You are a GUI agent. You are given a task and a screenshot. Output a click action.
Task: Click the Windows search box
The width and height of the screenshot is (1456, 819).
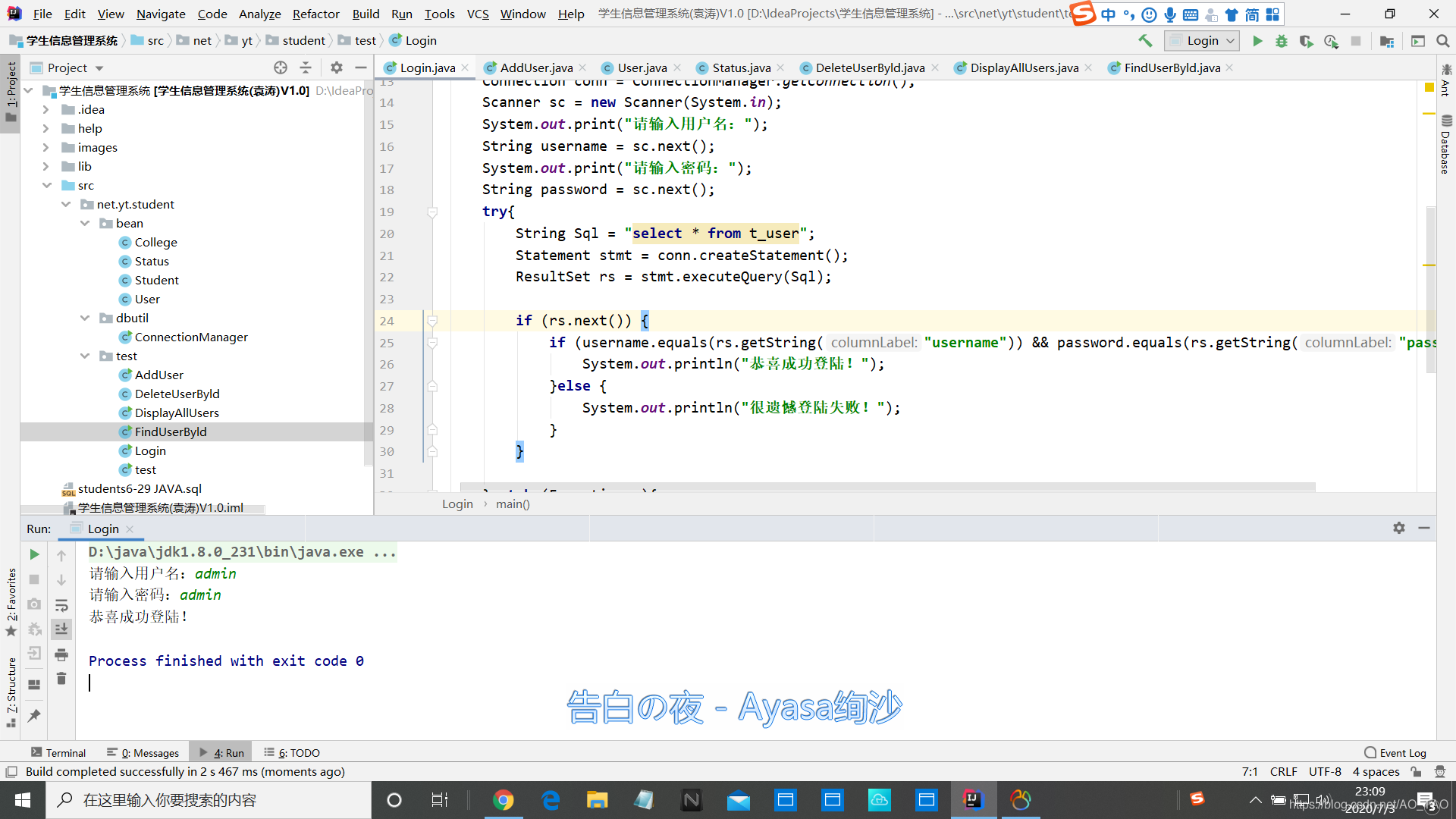(209, 800)
